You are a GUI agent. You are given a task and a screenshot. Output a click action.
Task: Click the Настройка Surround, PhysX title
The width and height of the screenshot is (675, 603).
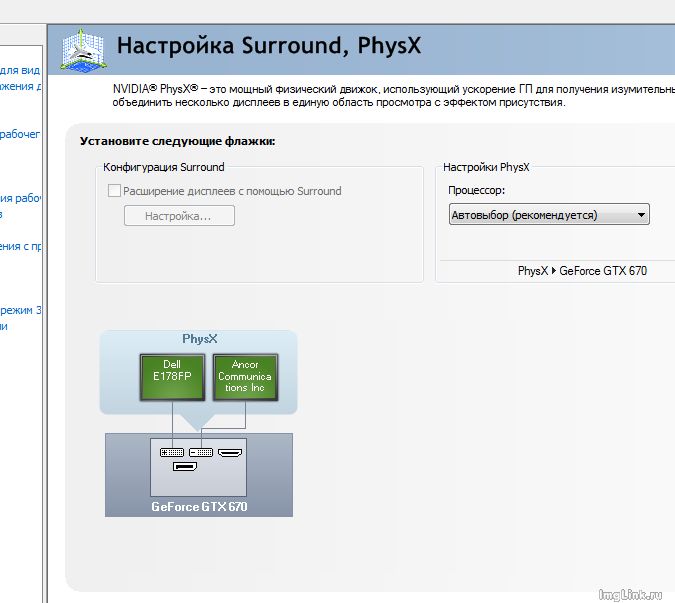tap(269, 46)
